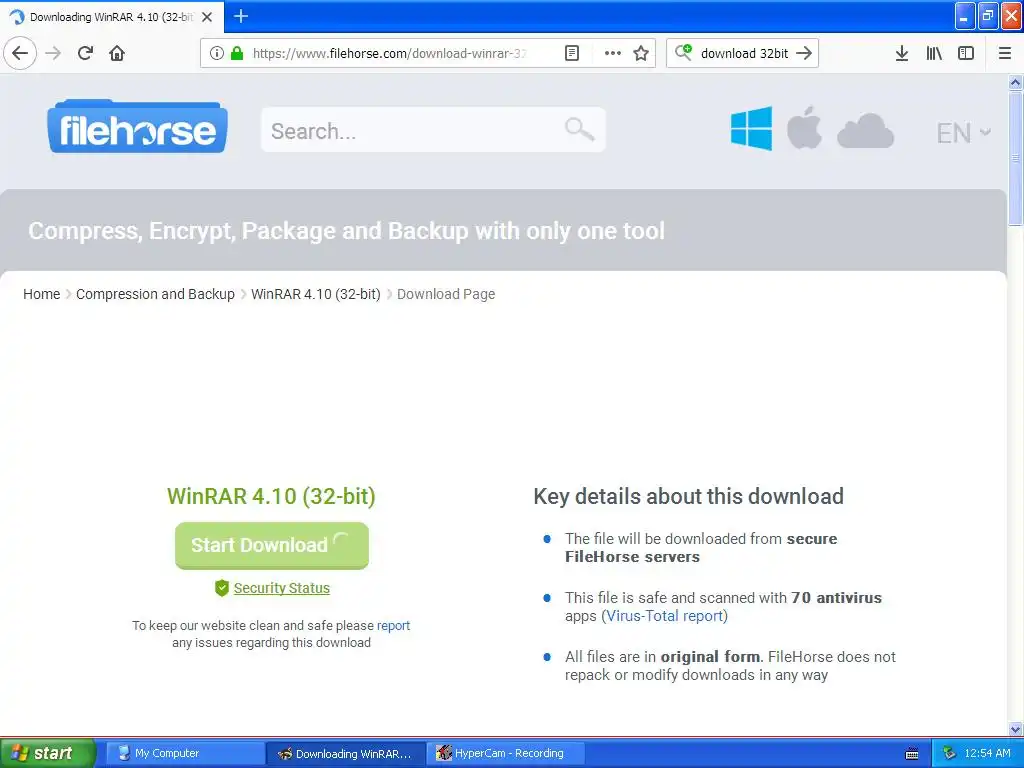
Task: Switch to My Computer taskbar window
Action: coord(184,753)
